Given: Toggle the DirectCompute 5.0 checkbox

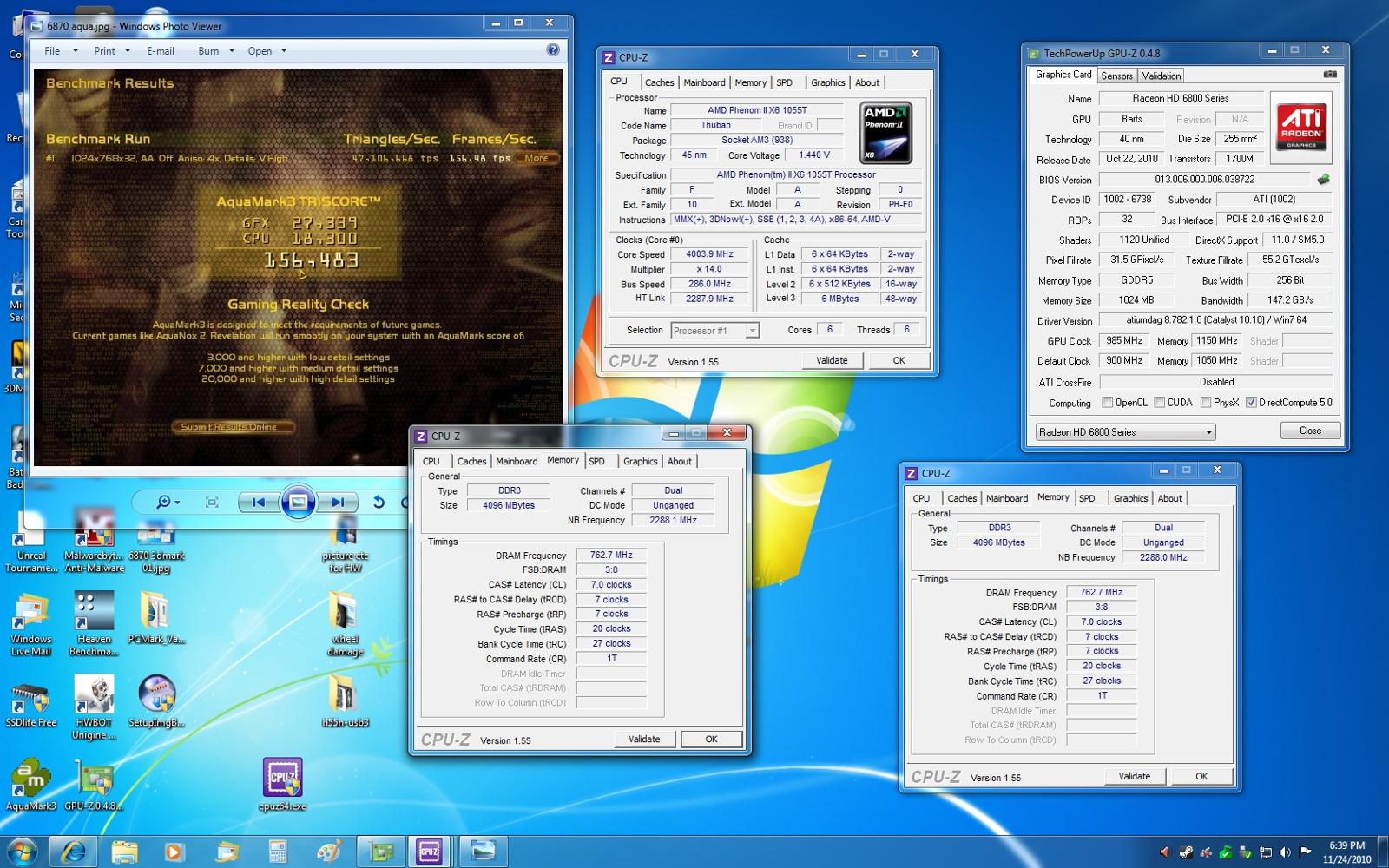Looking at the screenshot, I should coord(1250,402).
